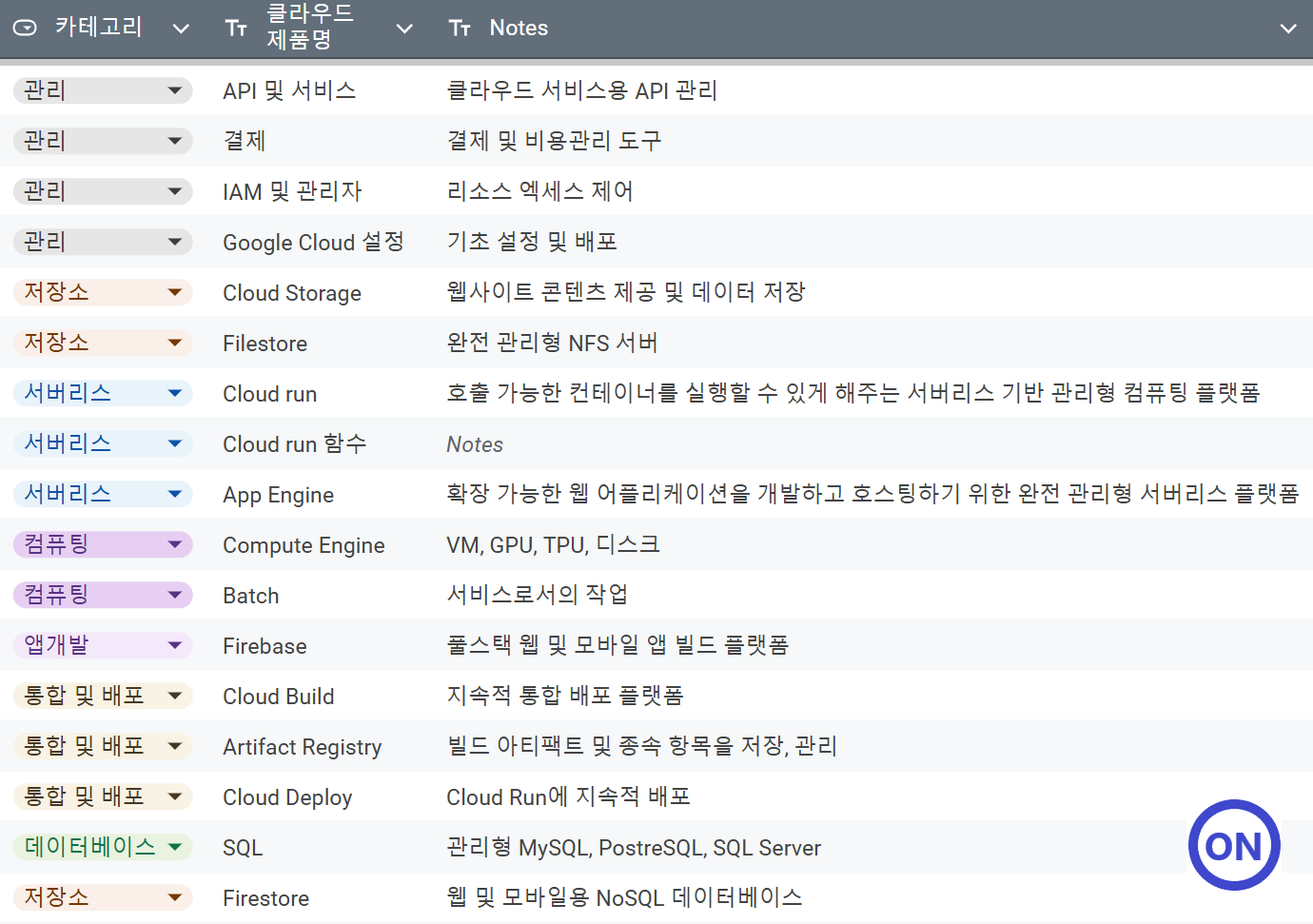Select the 클라우드 제품명 column header
Screen dimensions: 1313x924
click(x=310, y=27)
